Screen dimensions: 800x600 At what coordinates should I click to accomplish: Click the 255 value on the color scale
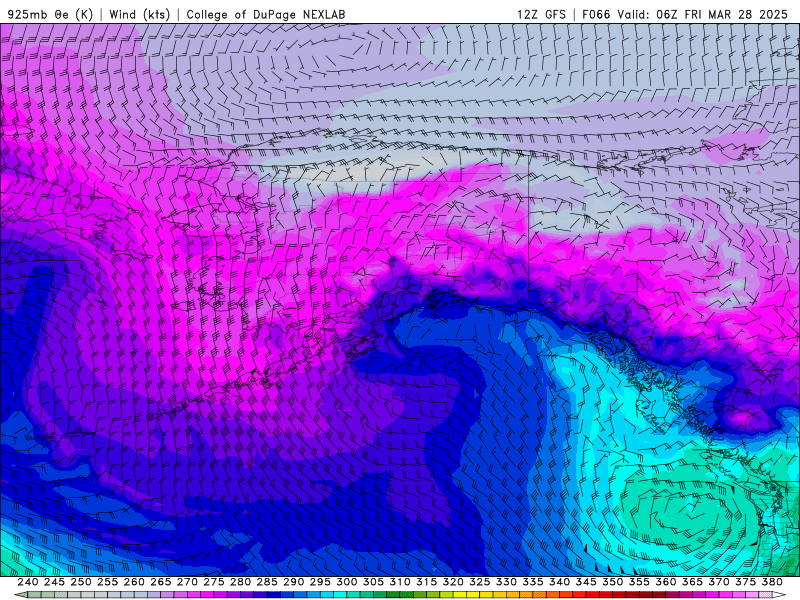pos(107,582)
